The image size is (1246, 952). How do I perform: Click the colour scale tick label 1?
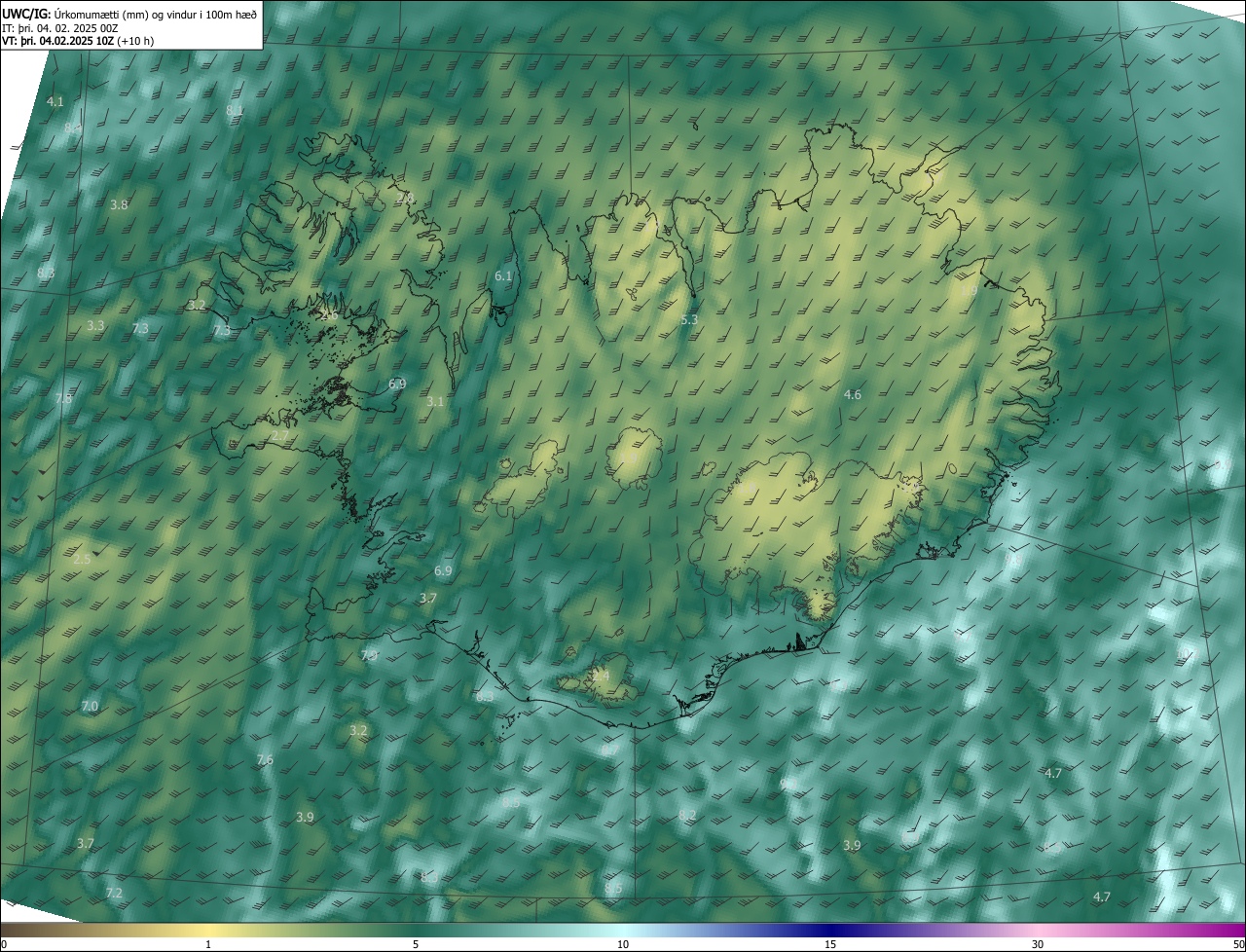coord(208,944)
